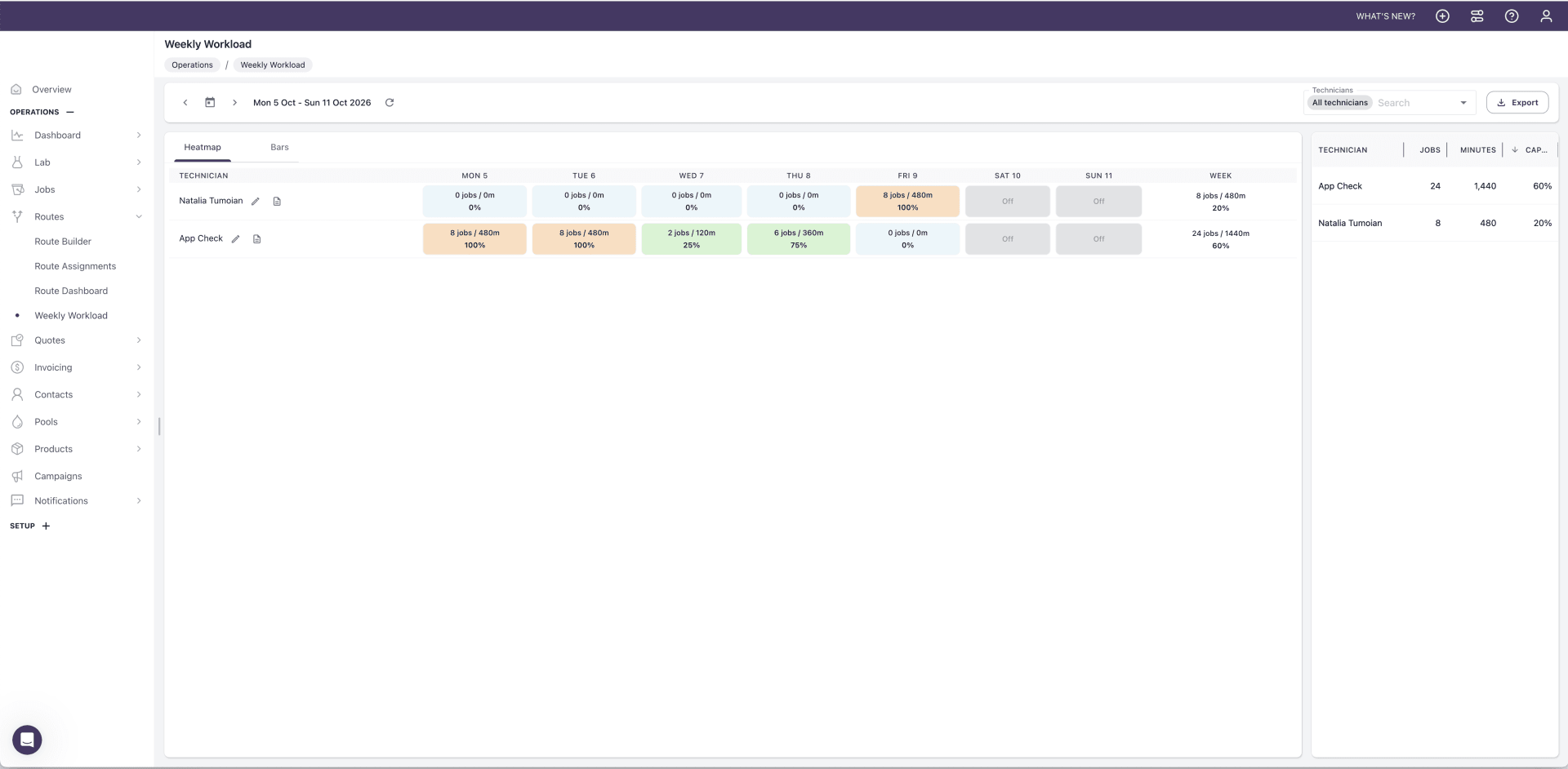The image size is (1568, 769).
Task: Open Route Assignments in sidebar
Action: 75,266
